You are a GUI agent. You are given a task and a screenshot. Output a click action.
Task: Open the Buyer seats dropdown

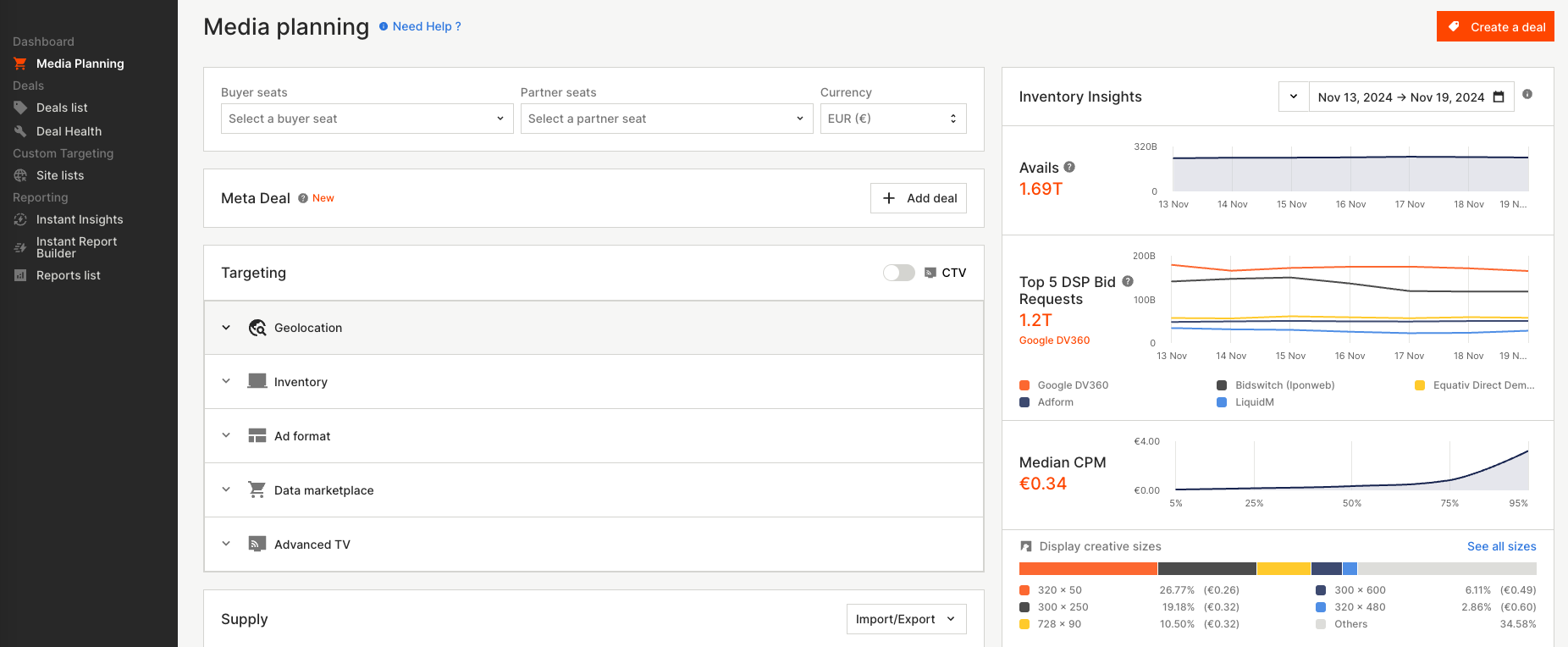pyautogui.click(x=367, y=119)
